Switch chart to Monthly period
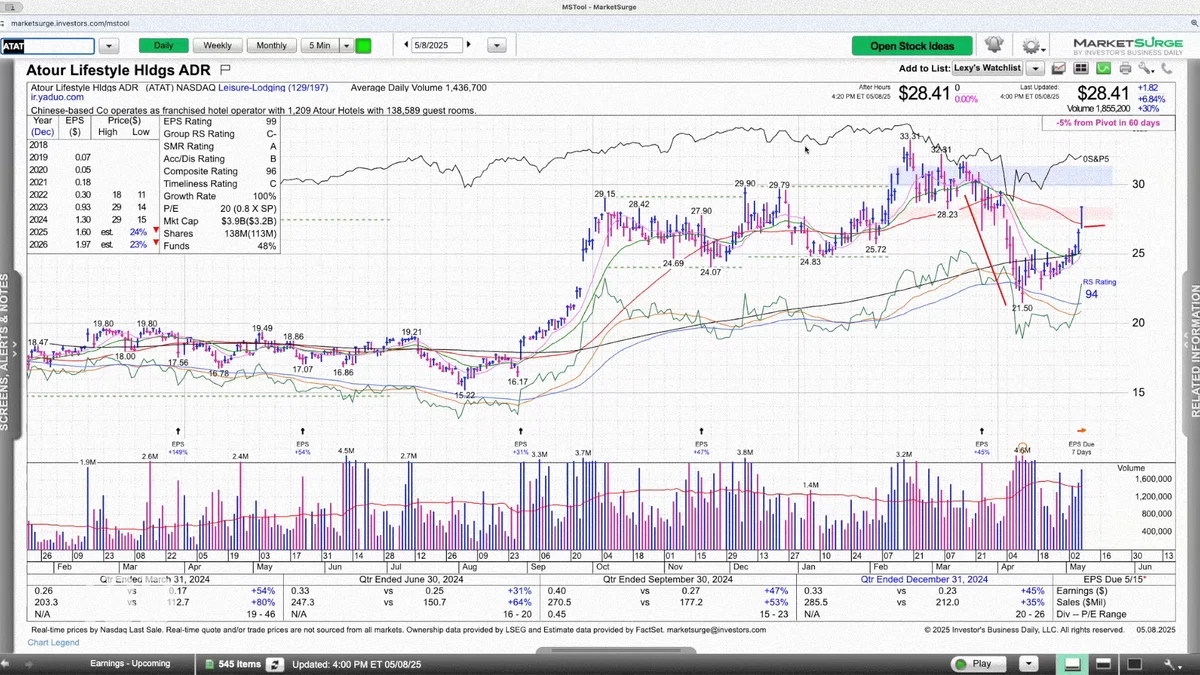This screenshot has width=1200, height=675. [x=271, y=45]
